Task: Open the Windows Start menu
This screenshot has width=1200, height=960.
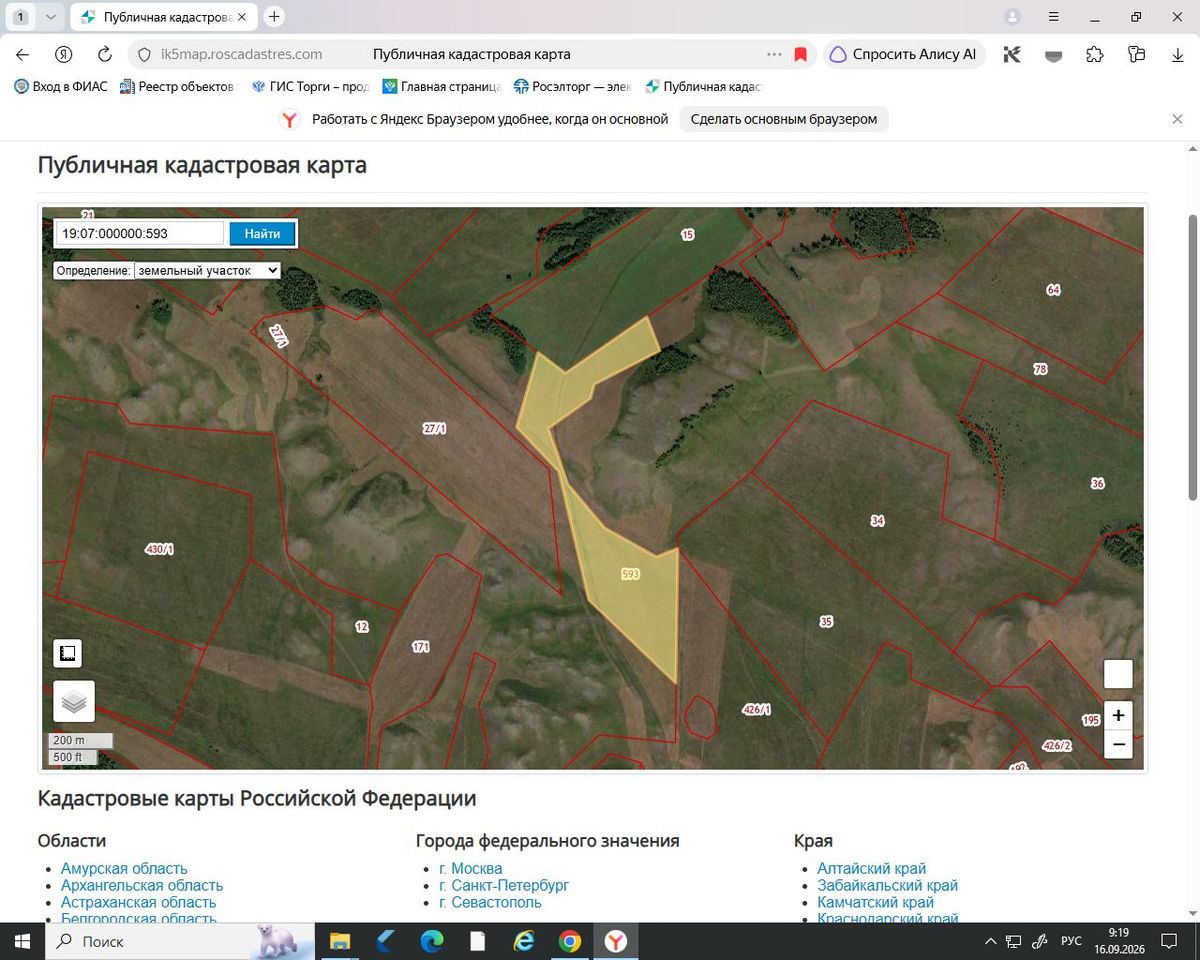Action: coord(22,941)
